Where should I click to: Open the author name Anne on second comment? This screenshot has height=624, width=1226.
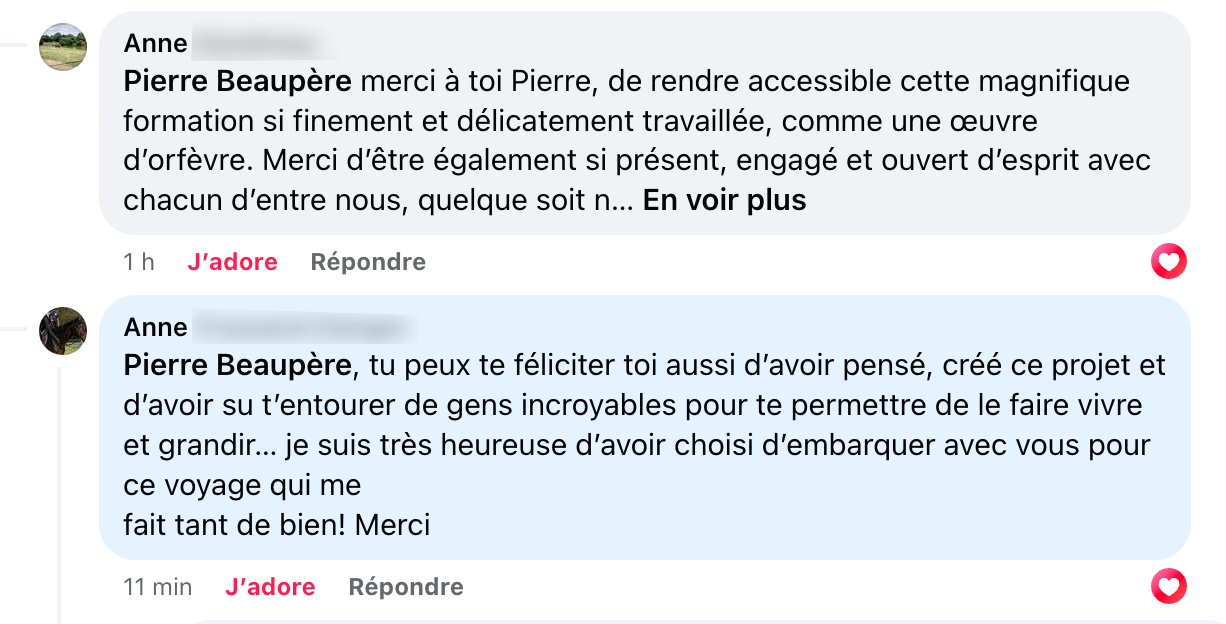point(156,327)
